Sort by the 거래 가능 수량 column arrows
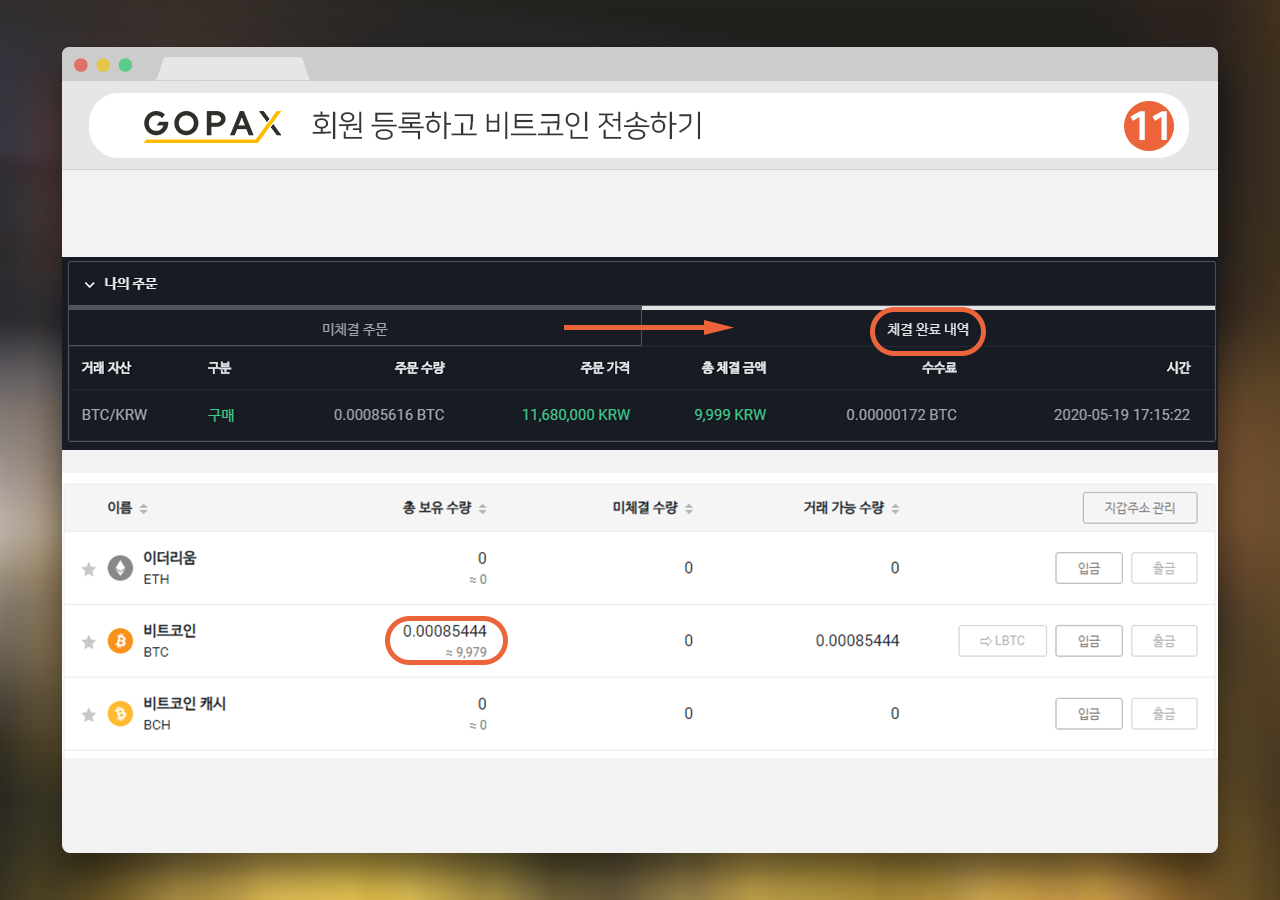1280x900 pixels. click(895, 509)
